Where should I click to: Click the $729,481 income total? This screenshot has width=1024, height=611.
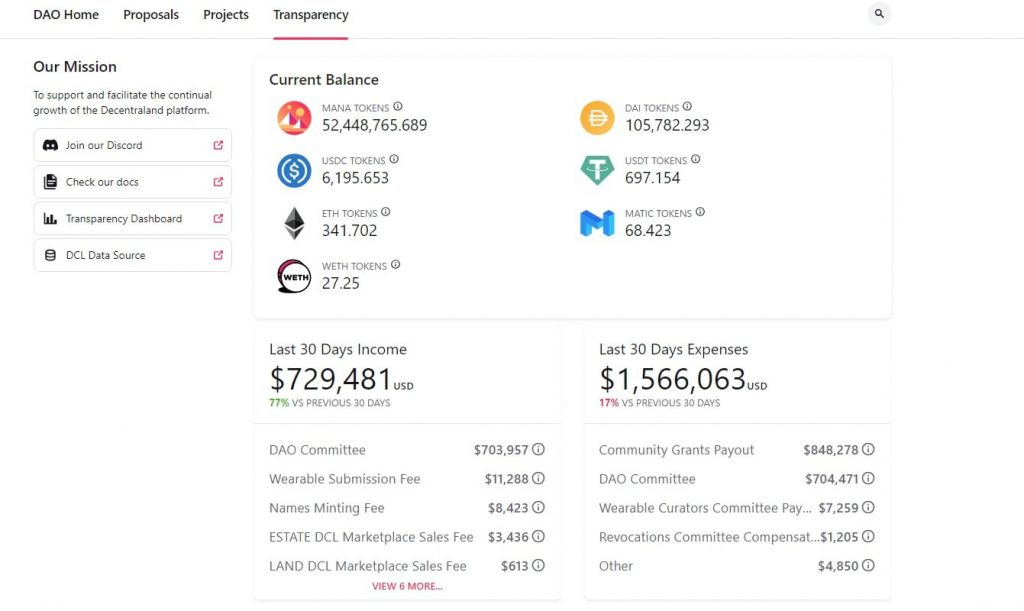click(x=330, y=379)
